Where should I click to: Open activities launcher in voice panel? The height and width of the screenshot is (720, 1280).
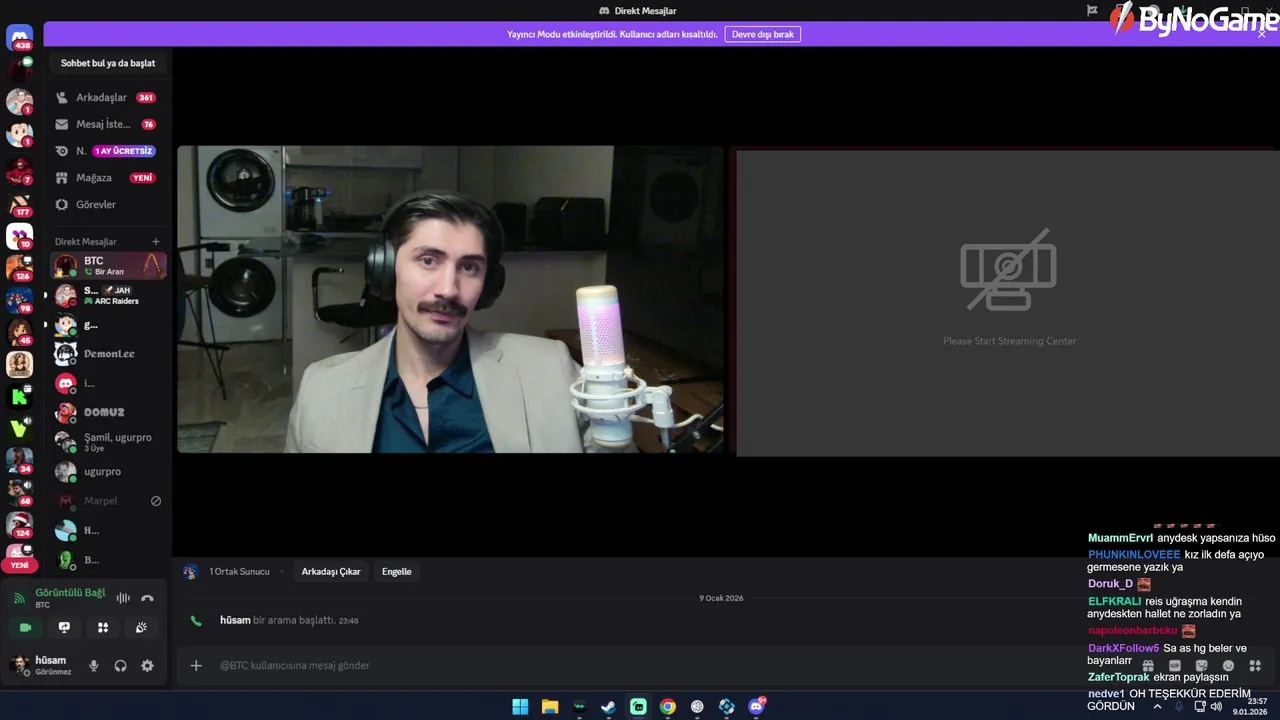(103, 627)
